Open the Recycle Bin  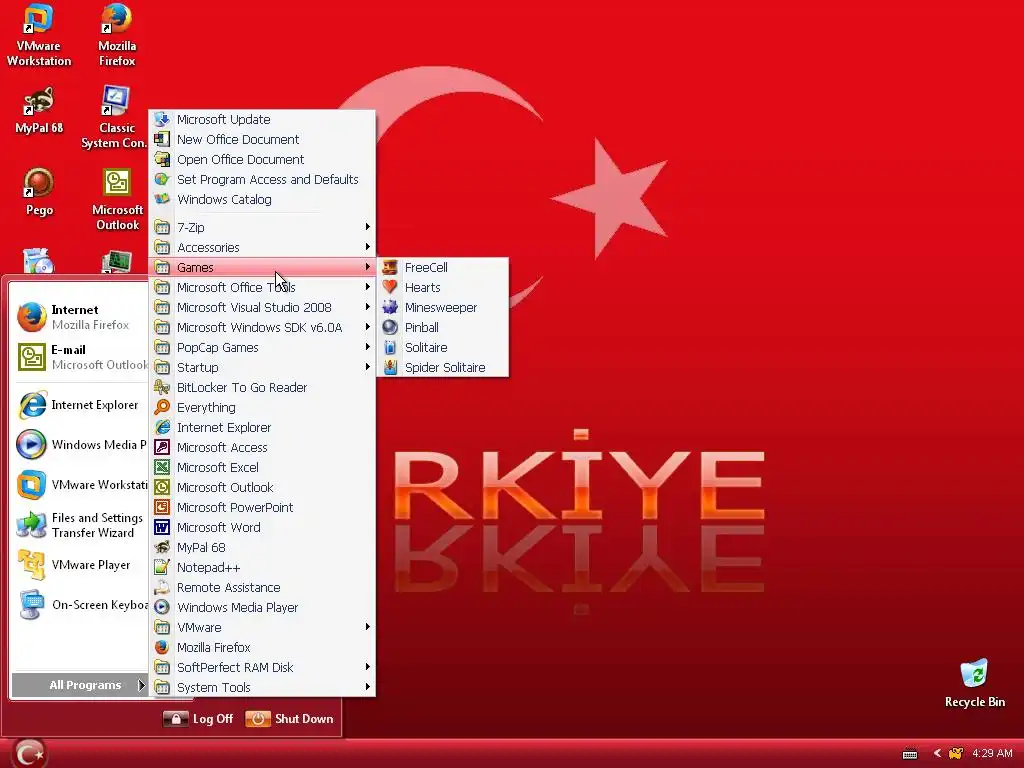974,684
